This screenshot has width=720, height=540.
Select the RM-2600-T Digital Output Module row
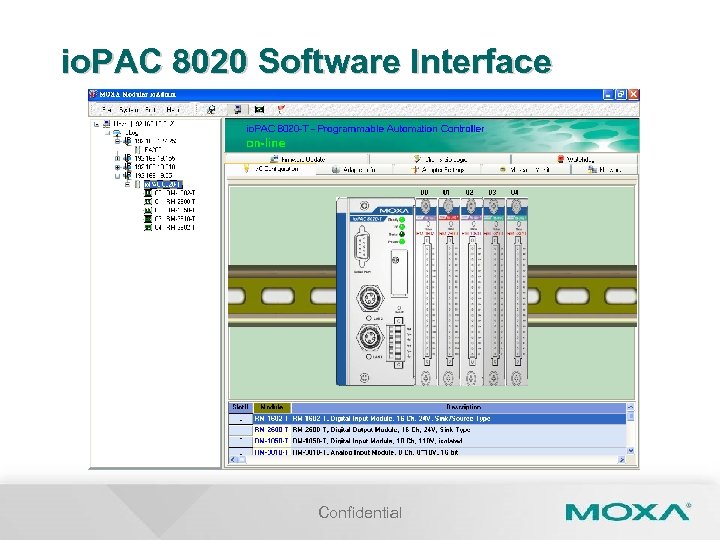(428, 430)
